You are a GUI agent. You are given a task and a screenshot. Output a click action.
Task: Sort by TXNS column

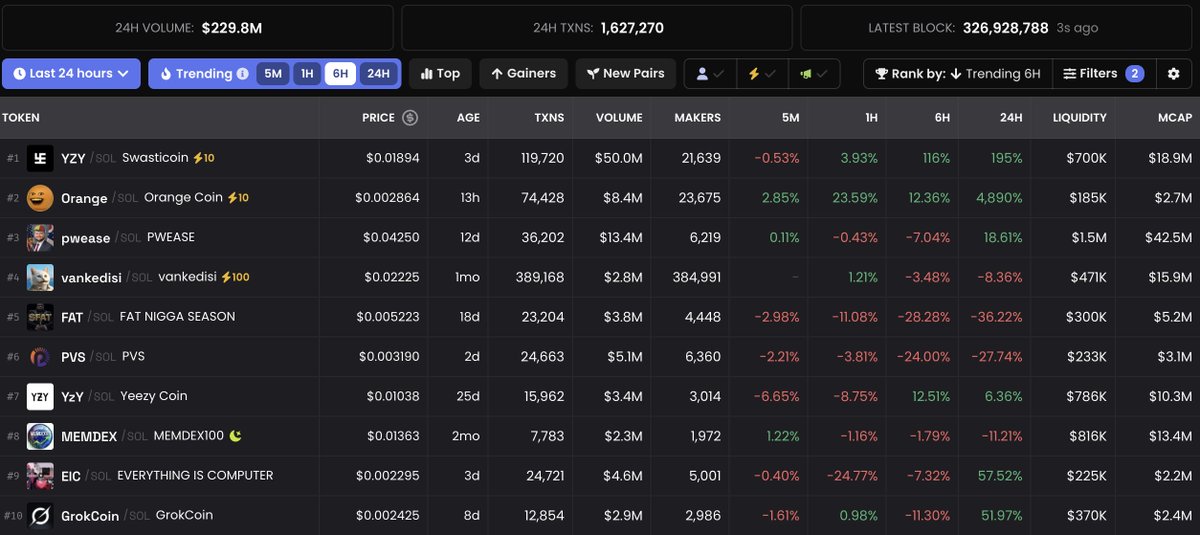coord(548,118)
